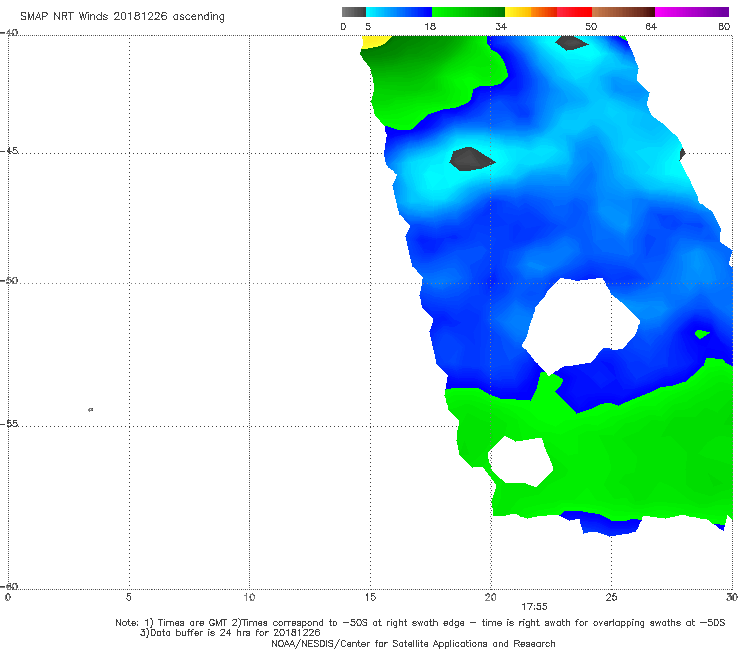The image size is (740, 650).
Task: Select the gray segment of the color bar
Action: click(354, 12)
